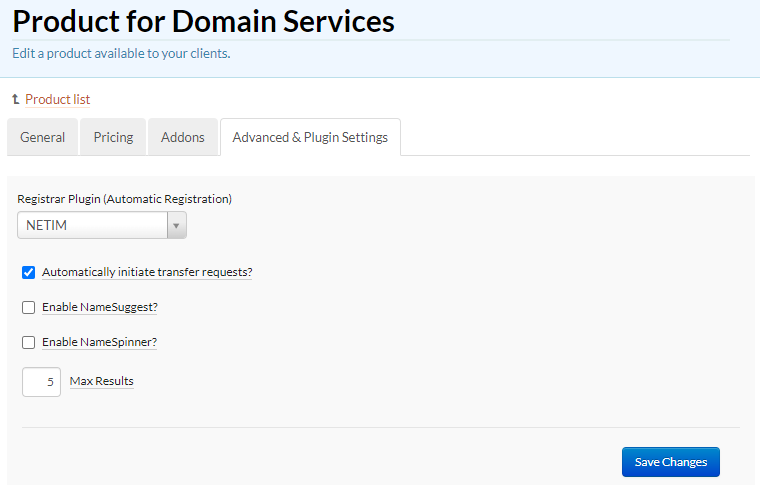Click the Max Results input field
The image size is (760, 485).
[41, 382]
